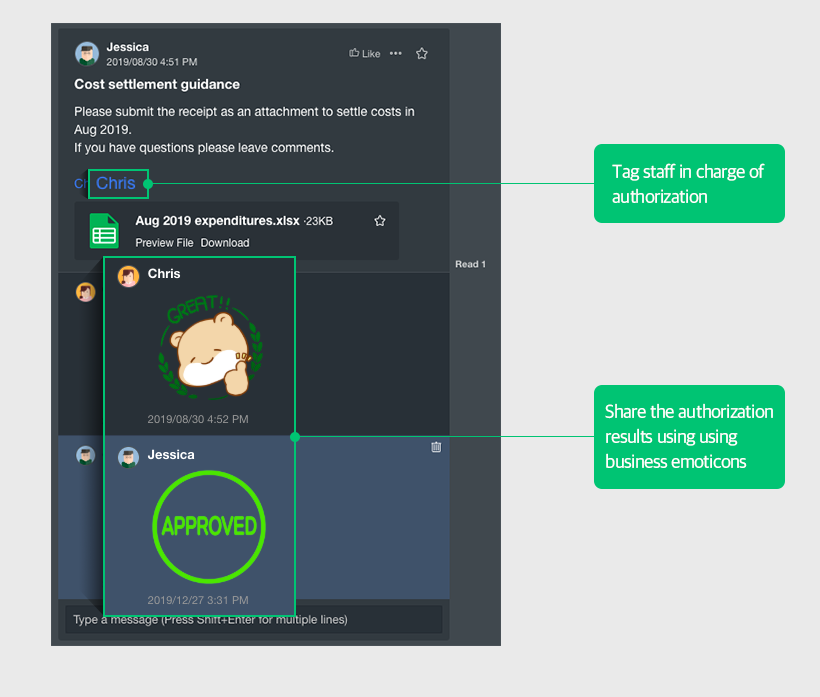Select the GREAT bear sticker

click(x=211, y=347)
